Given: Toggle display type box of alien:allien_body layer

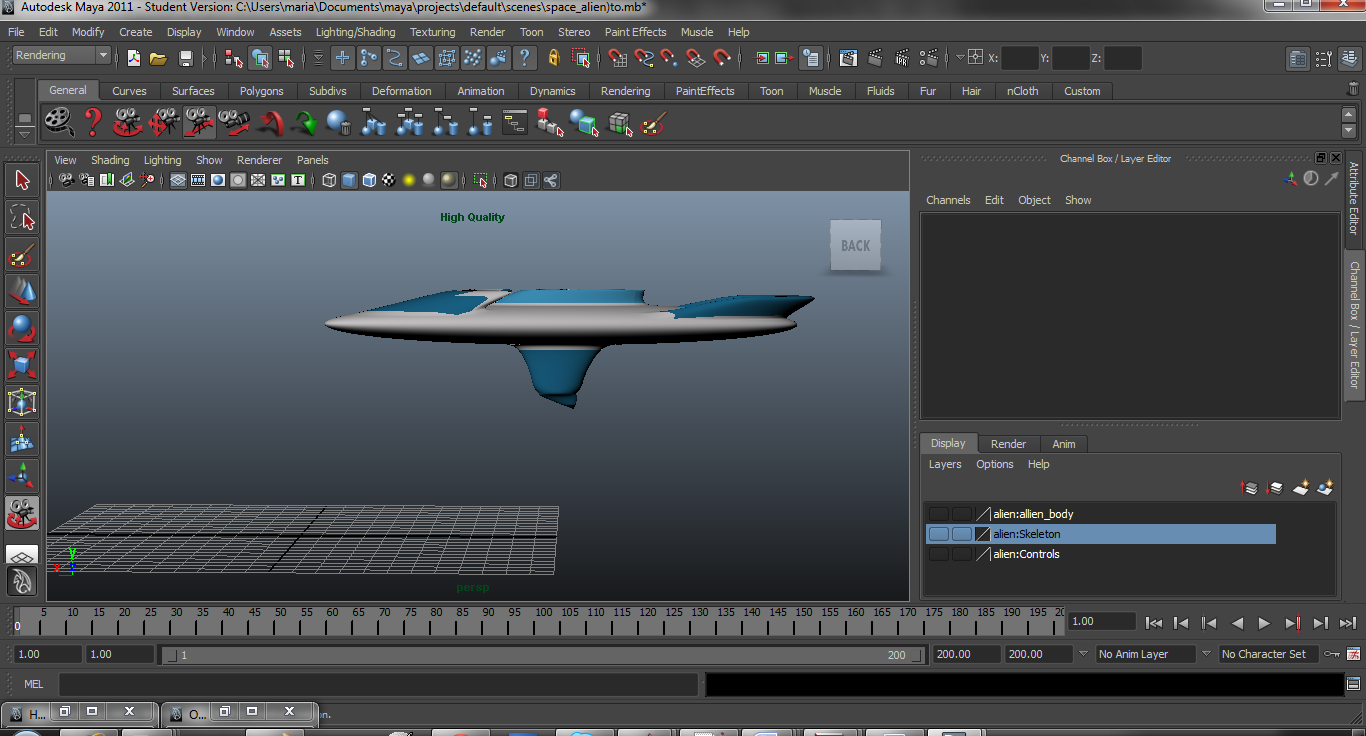Looking at the screenshot, I should point(962,514).
